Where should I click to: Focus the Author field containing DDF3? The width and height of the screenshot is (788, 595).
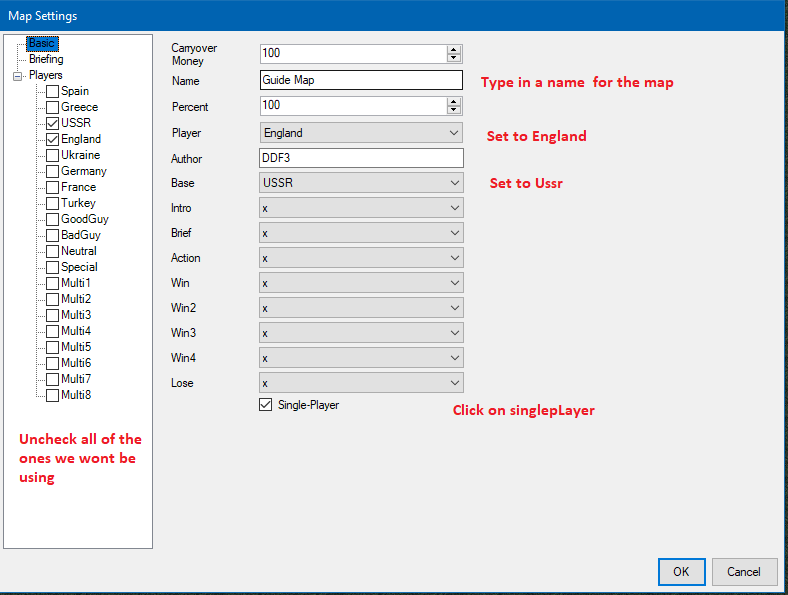(x=360, y=158)
